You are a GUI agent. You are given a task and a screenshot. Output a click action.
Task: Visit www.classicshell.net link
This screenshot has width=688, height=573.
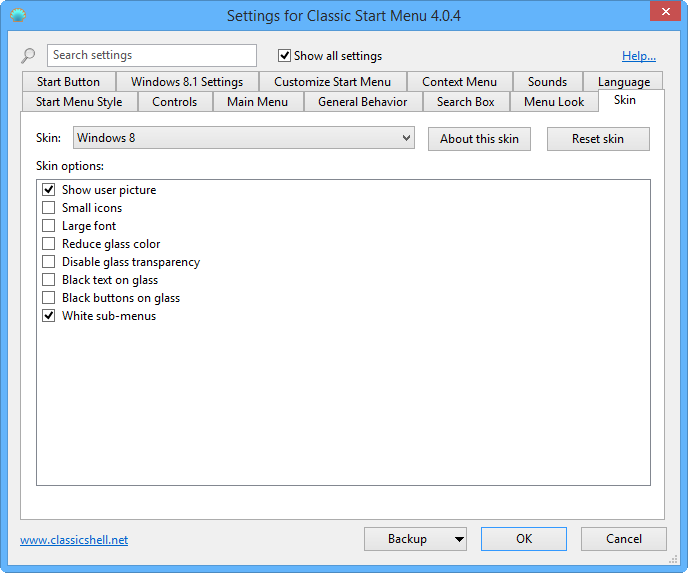coord(74,540)
